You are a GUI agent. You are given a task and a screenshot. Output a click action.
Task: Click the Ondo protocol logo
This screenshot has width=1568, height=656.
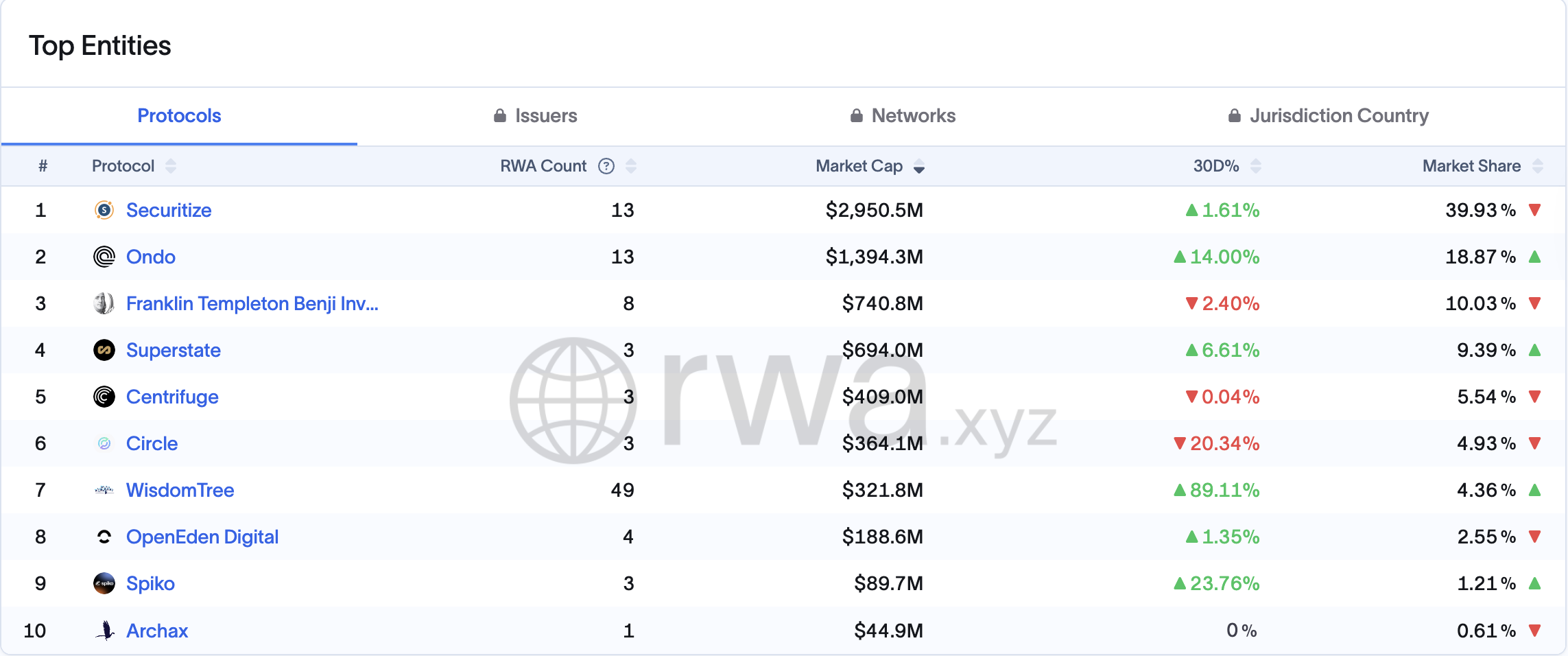pos(104,257)
